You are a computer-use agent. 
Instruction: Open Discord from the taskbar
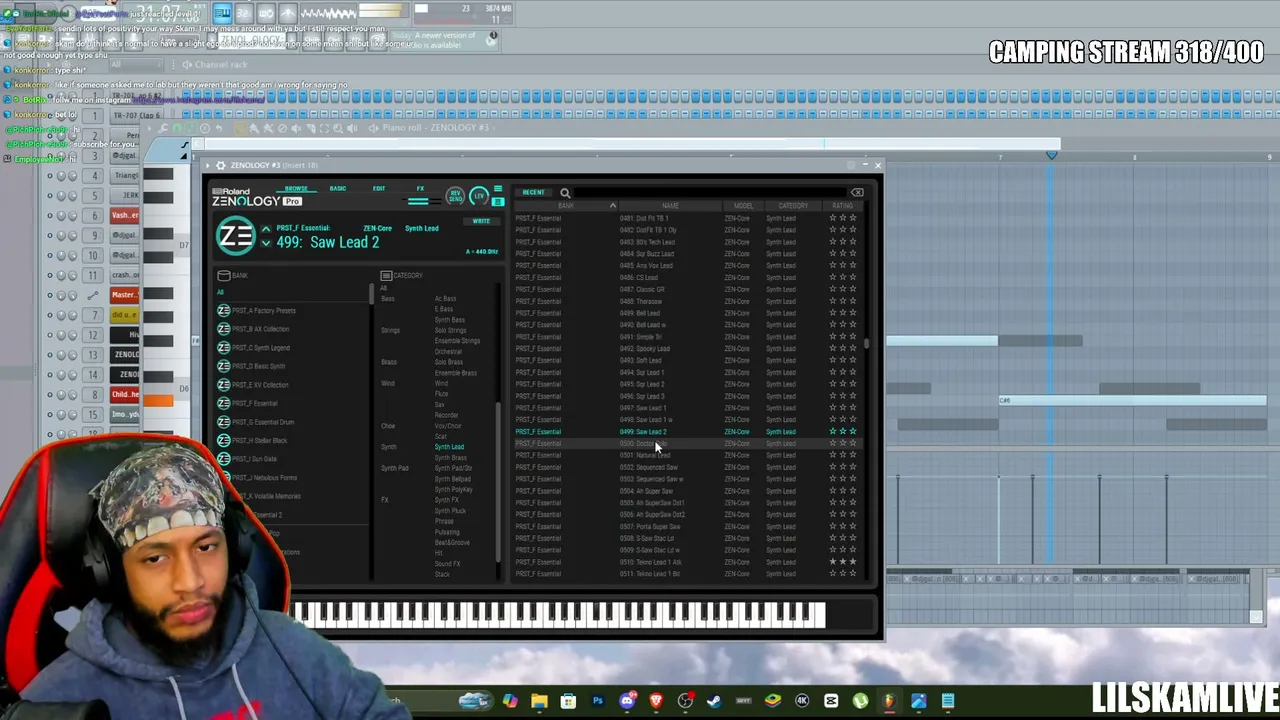tap(627, 701)
